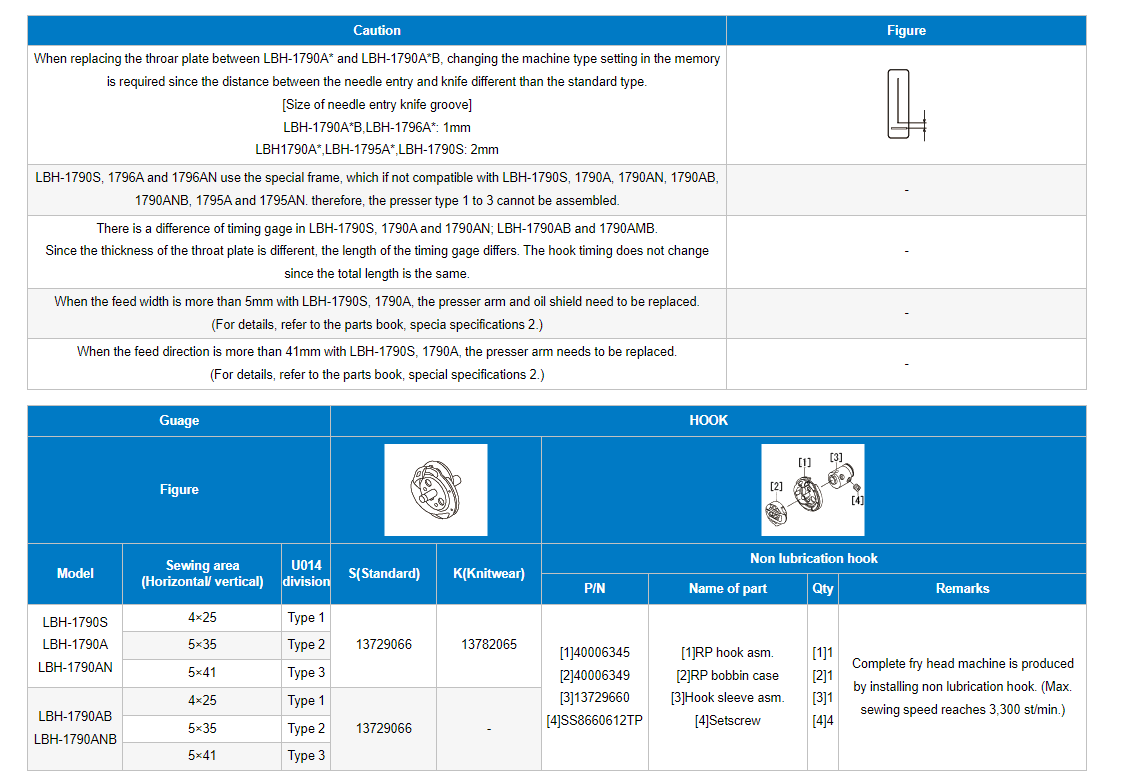Open the hook gauge figure image

(x=436, y=490)
